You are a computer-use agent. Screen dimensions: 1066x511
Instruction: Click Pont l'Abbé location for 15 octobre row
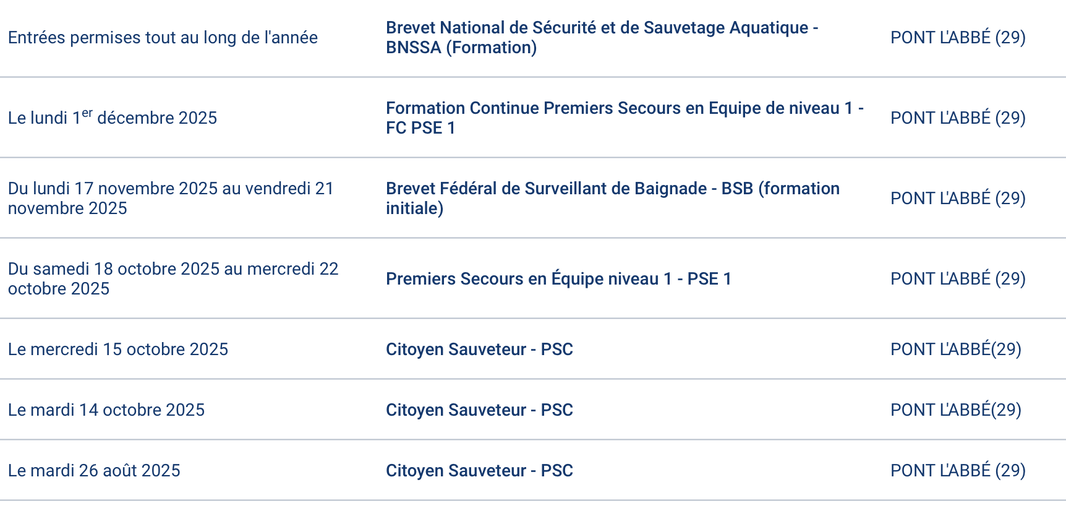[x=955, y=349]
